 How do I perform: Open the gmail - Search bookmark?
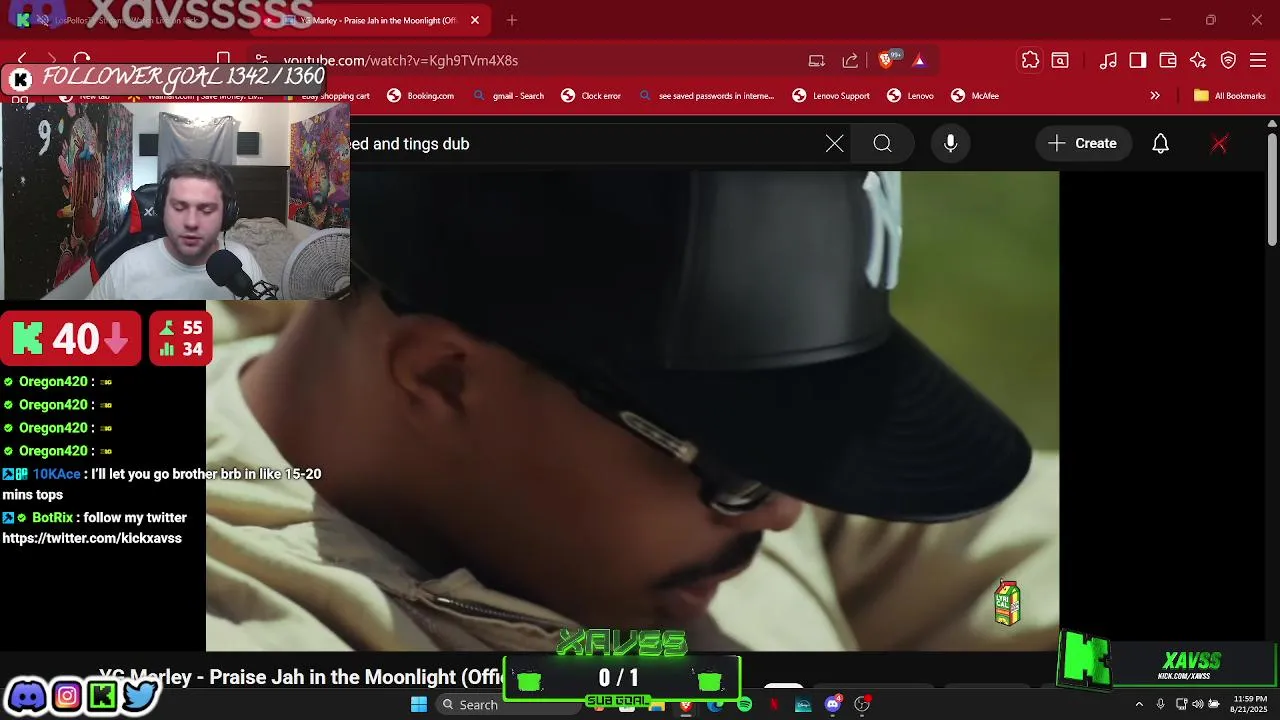pos(508,96)
